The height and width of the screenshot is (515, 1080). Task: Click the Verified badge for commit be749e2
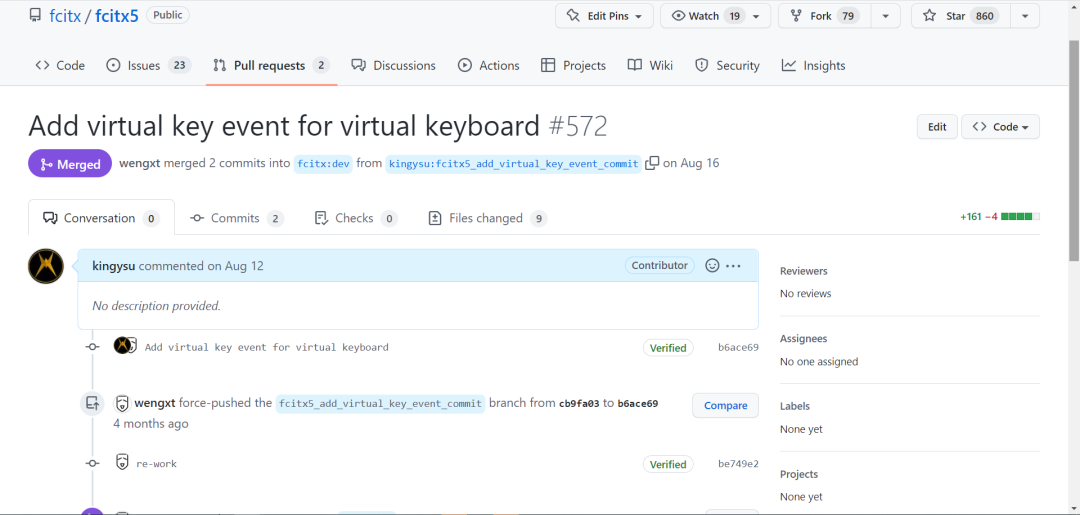pos(668,464)
